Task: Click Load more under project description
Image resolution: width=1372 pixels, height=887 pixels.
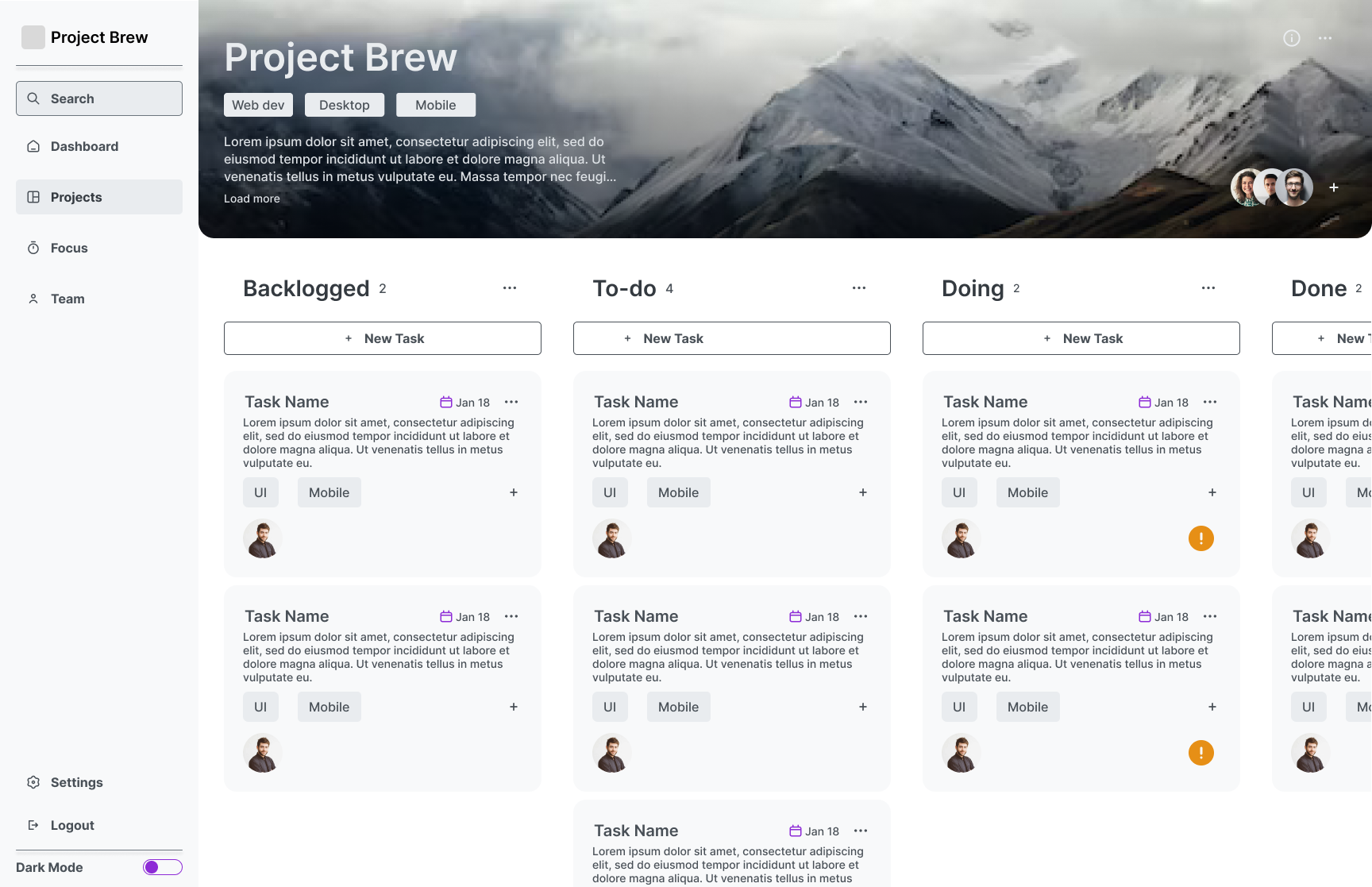Action: 252,199
